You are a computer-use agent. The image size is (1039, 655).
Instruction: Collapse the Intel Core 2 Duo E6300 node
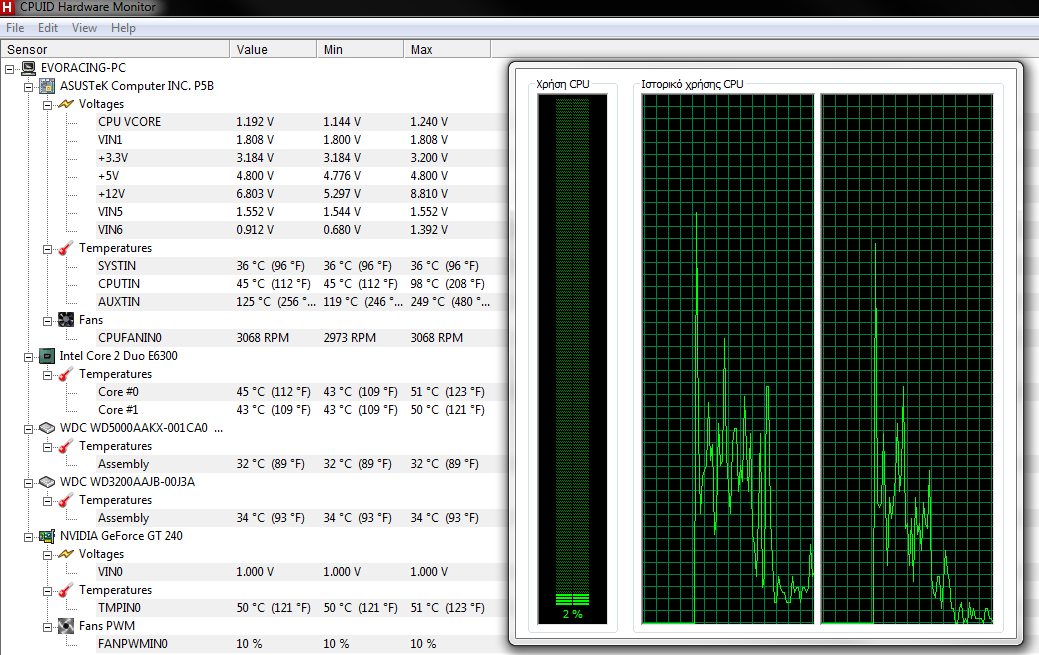pyautogui.click(x=28, y=357)
